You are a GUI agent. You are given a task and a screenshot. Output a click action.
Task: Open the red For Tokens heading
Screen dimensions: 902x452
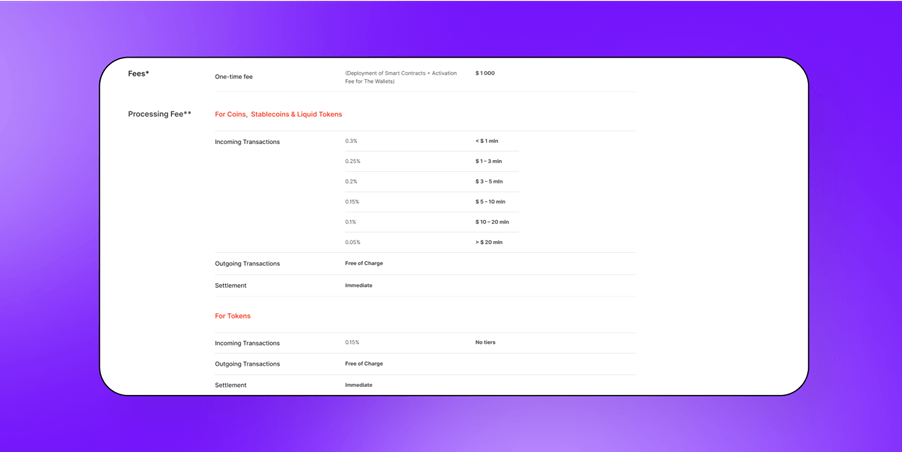pyautogui.click(x=232, y=316)
